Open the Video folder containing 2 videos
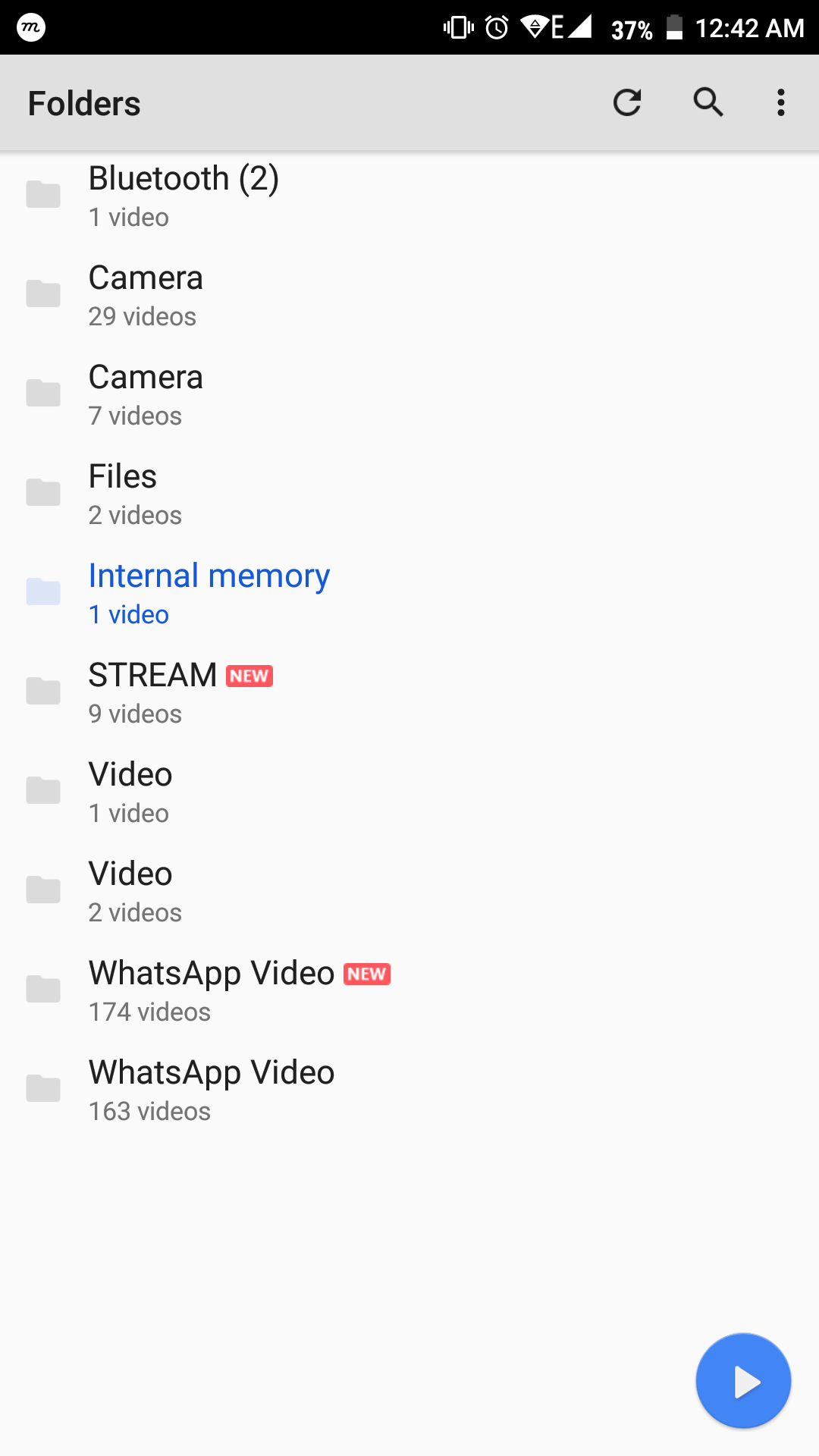The height and width of the screenshot is (1456, 819). click(409, 890)
